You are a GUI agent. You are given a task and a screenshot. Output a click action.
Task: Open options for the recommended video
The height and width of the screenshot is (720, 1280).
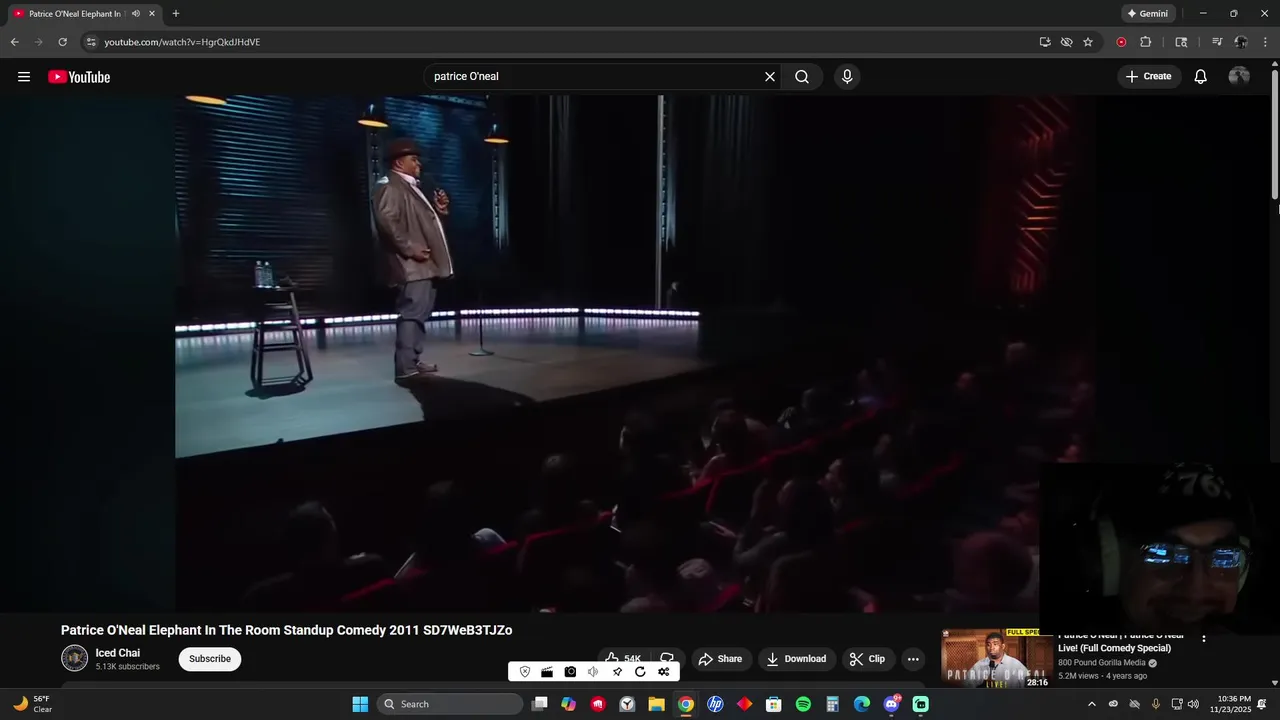click(x=1204, y=638)
